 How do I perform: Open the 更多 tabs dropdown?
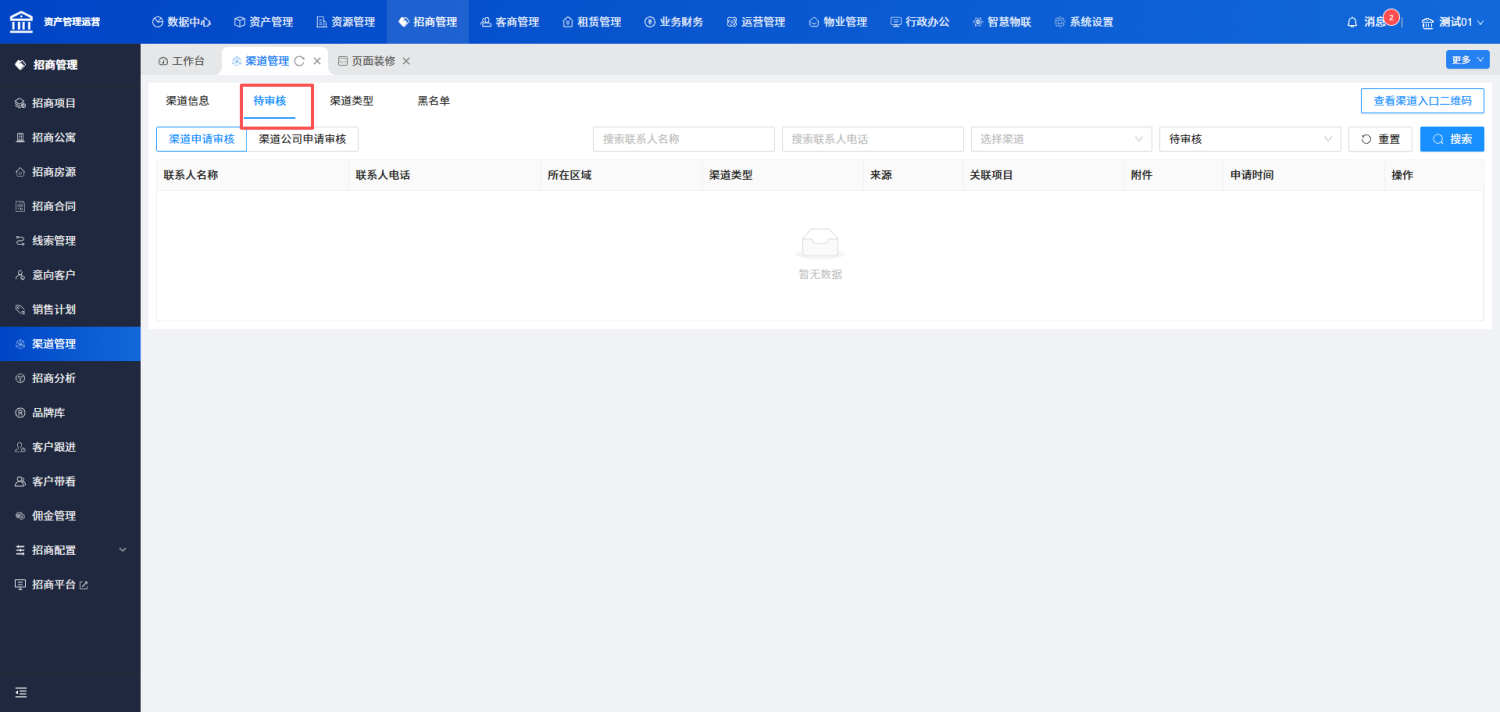click(x=1467, y=60)
